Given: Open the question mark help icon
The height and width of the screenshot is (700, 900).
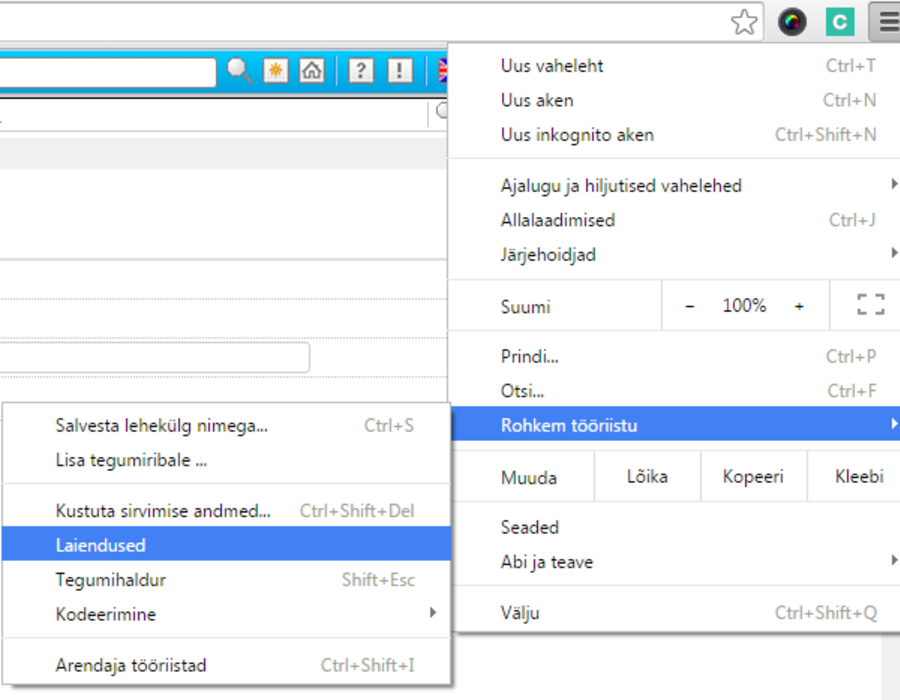Looking at the screenshot, I should (x=361, y=71).
